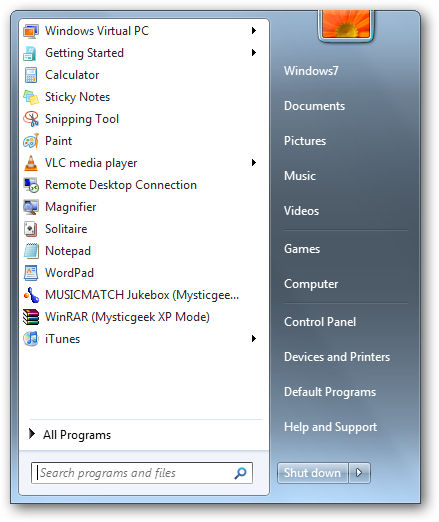This screenshot has height=522, width=439.
Task: Expand the iTunes jump list arrow
Action: 254,339
